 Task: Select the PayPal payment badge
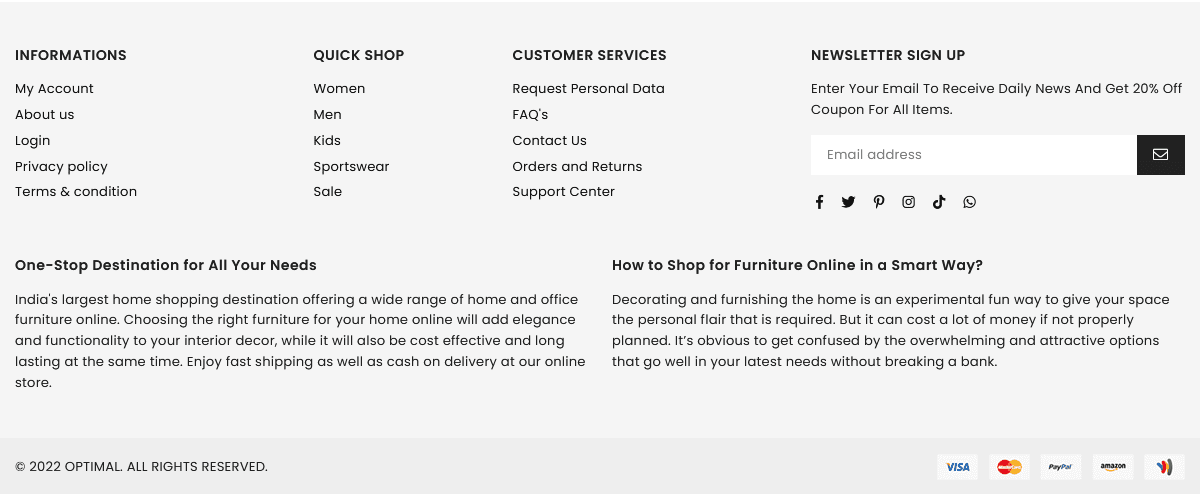pos(1060,467)
